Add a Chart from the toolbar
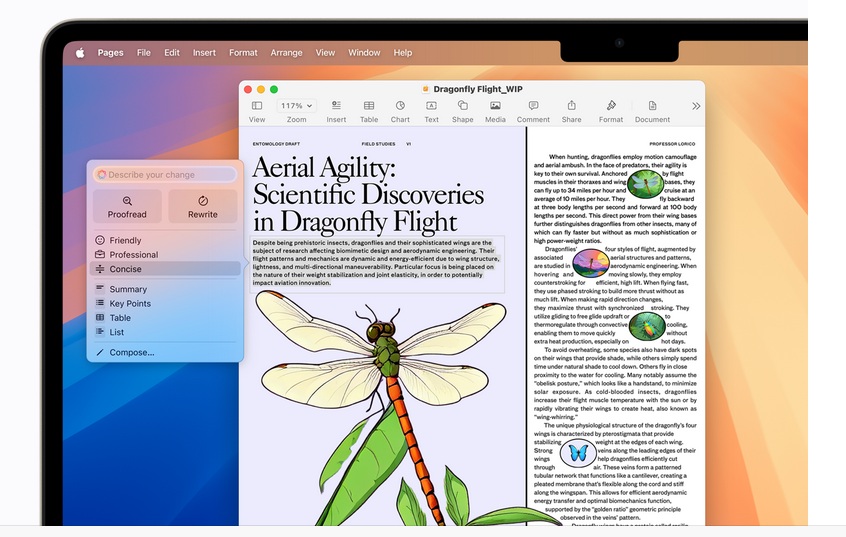 point(400,106)
